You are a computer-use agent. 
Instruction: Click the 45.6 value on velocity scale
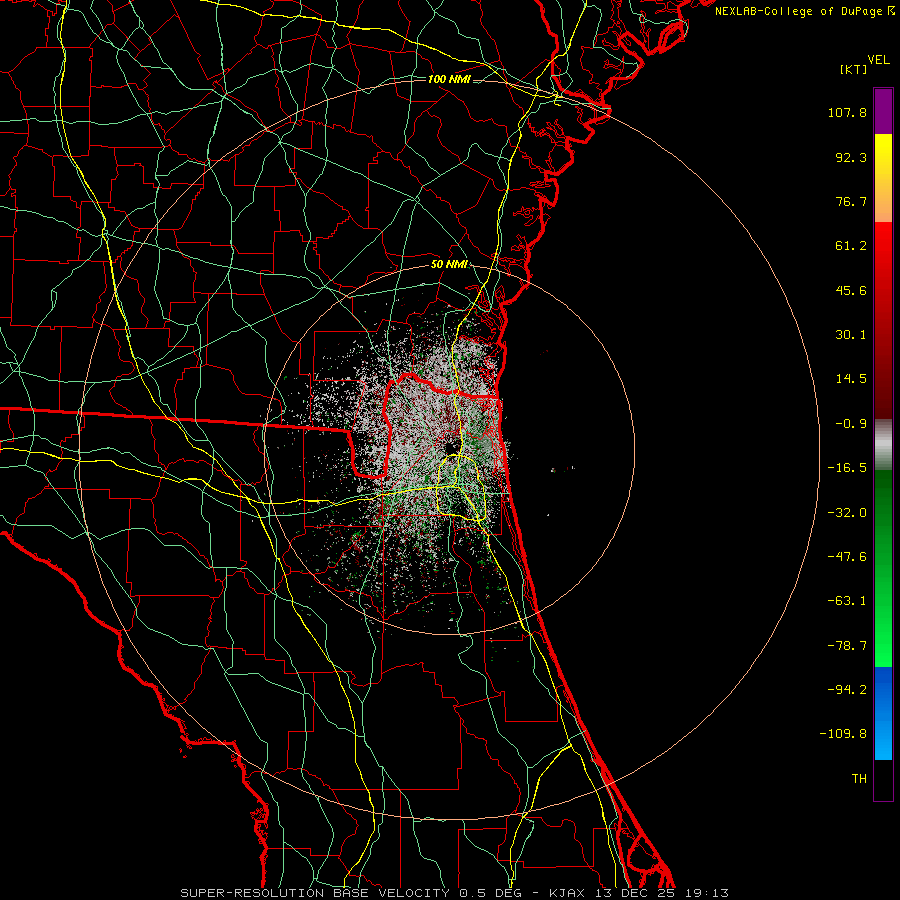(851, 290)
